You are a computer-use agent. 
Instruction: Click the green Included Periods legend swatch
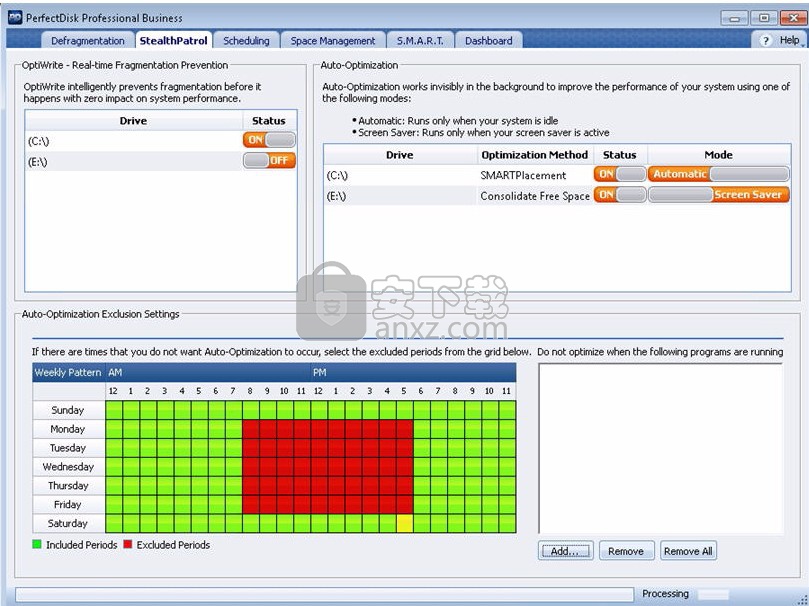tap(37, 544)
